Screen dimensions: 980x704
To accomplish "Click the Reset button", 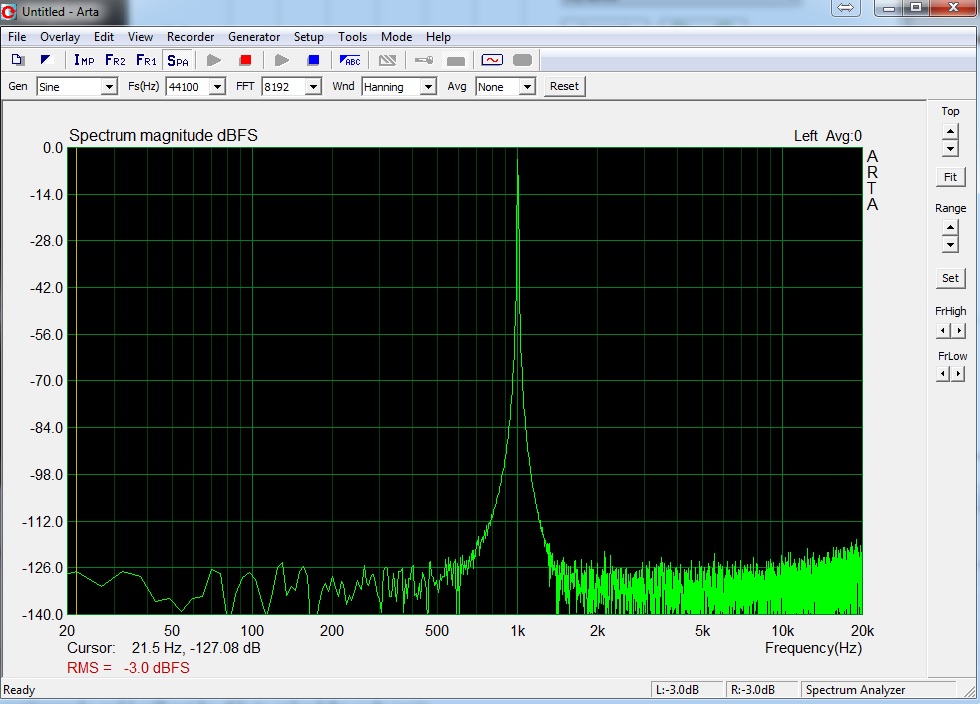I will pos(564,86).
